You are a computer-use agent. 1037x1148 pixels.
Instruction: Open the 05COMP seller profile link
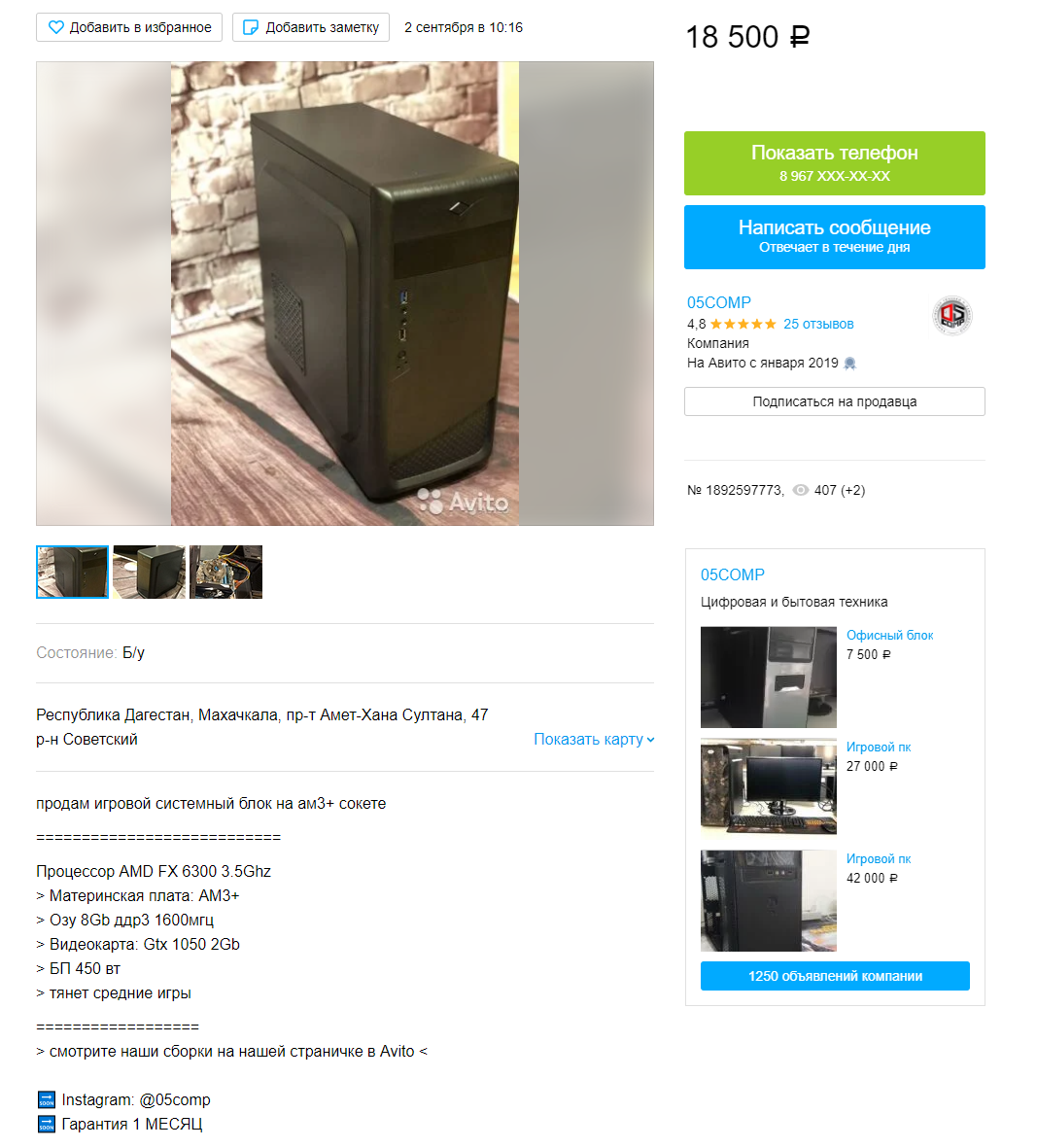(718, 303)
